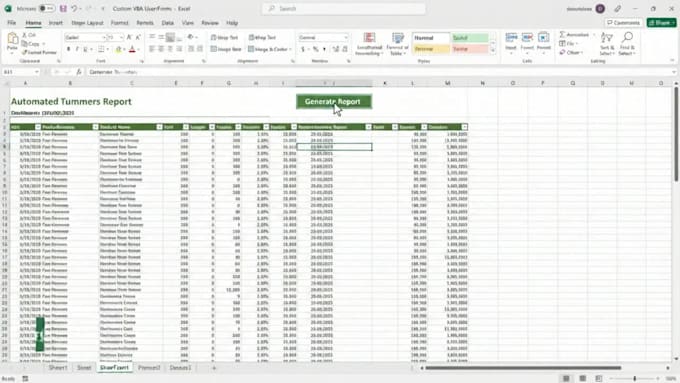This screenshot has width=680, height=383.
Task: Click the percent style icon
Action: coord(316,49)
